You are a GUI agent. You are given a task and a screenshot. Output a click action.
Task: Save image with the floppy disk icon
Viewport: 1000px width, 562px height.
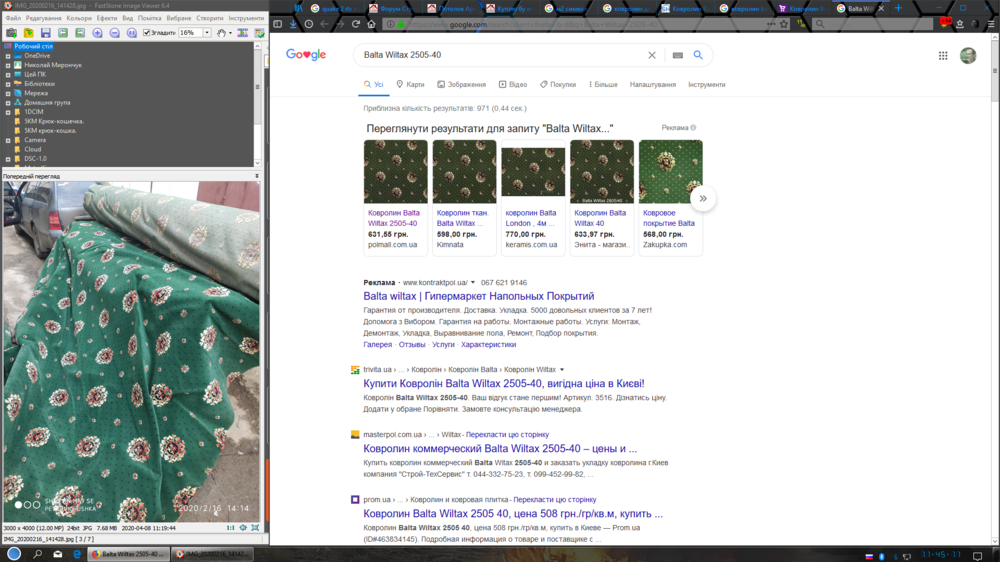[x=45, y=33]
